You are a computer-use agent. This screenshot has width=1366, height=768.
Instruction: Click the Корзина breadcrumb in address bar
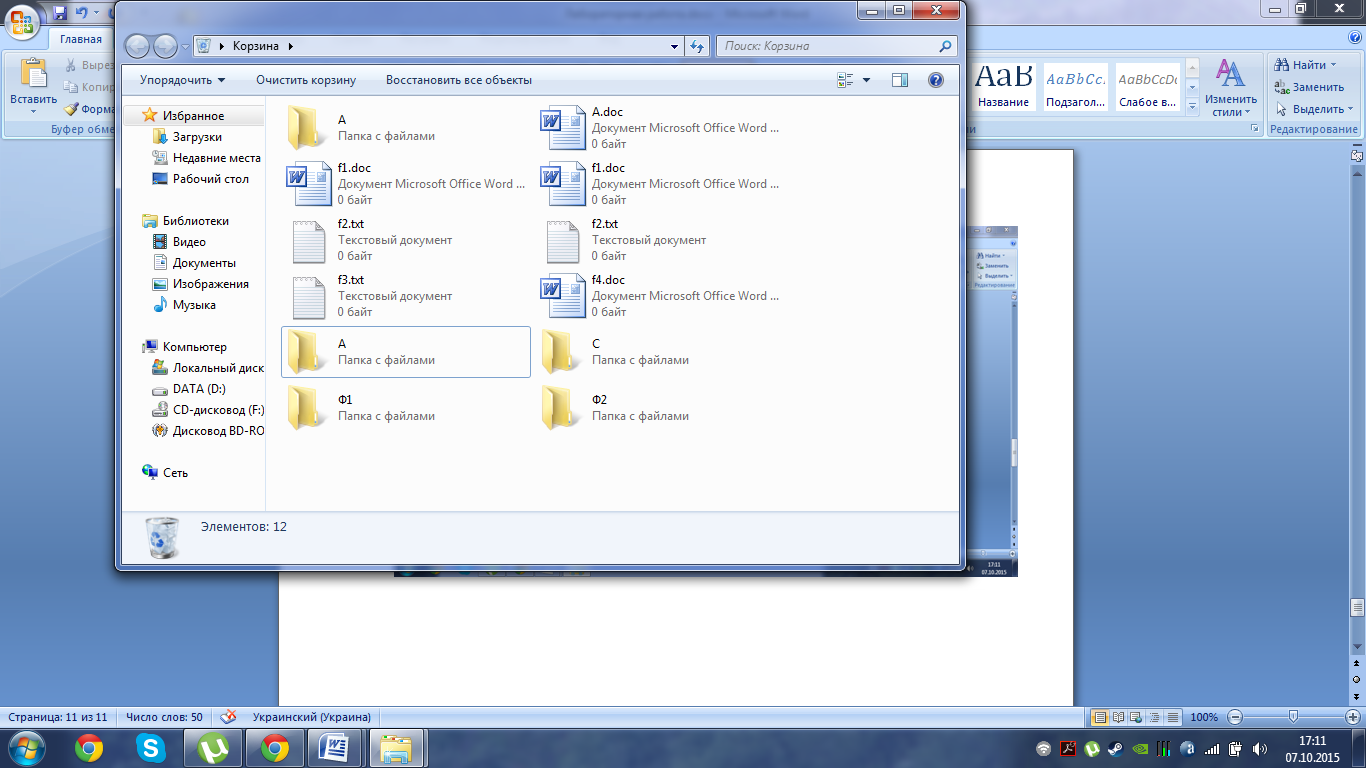[x=256, y=46]
